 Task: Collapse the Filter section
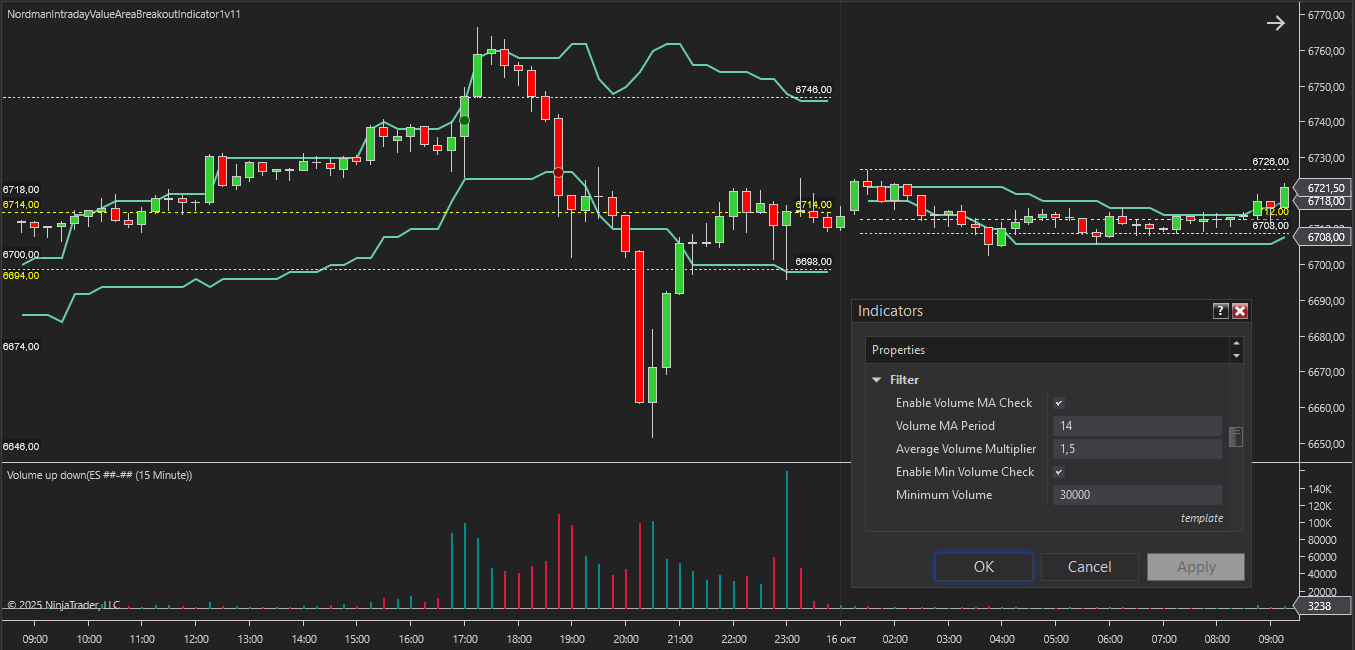click(x=877, y=380)
